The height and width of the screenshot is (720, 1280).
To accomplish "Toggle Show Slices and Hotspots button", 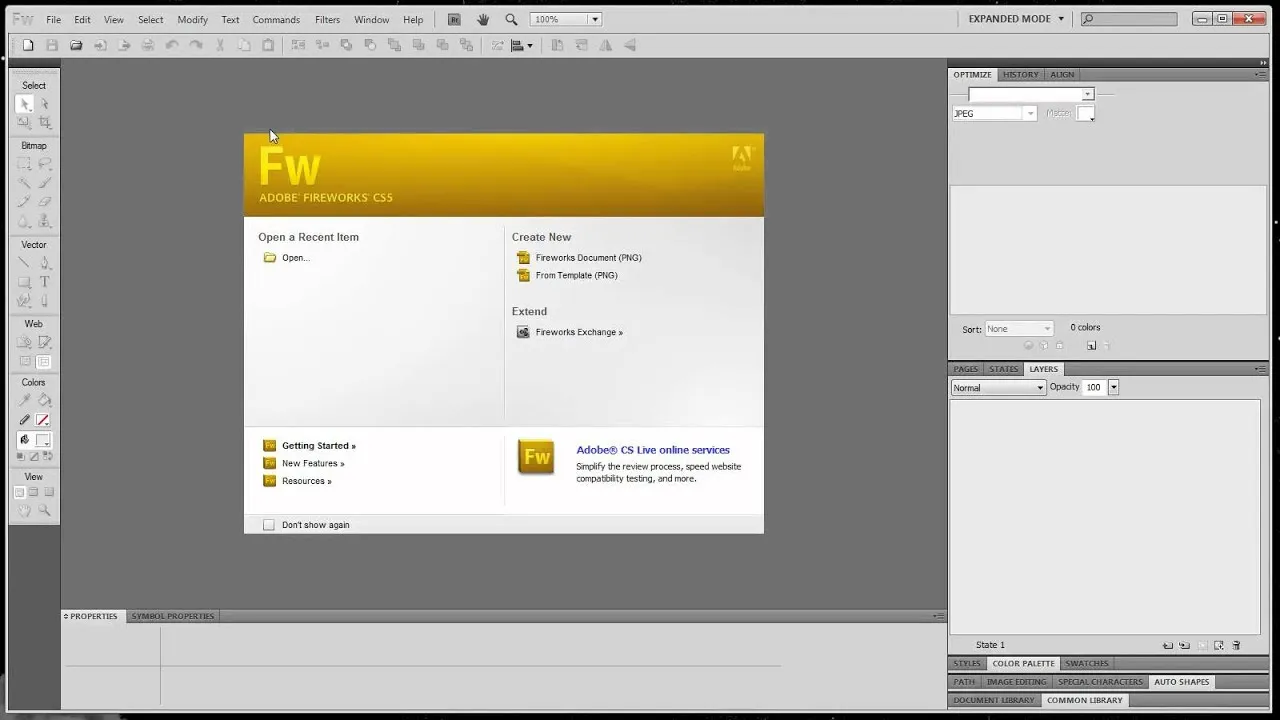I will point(44,361).
